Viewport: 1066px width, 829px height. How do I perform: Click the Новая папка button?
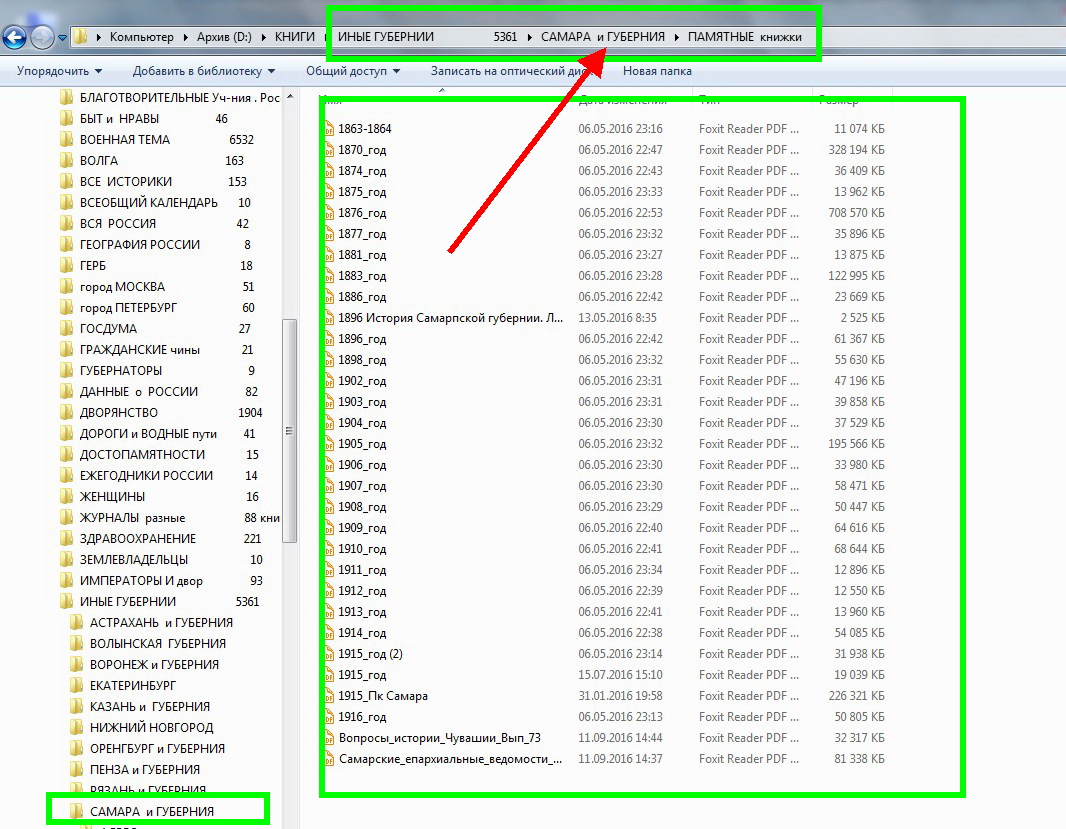657,71
